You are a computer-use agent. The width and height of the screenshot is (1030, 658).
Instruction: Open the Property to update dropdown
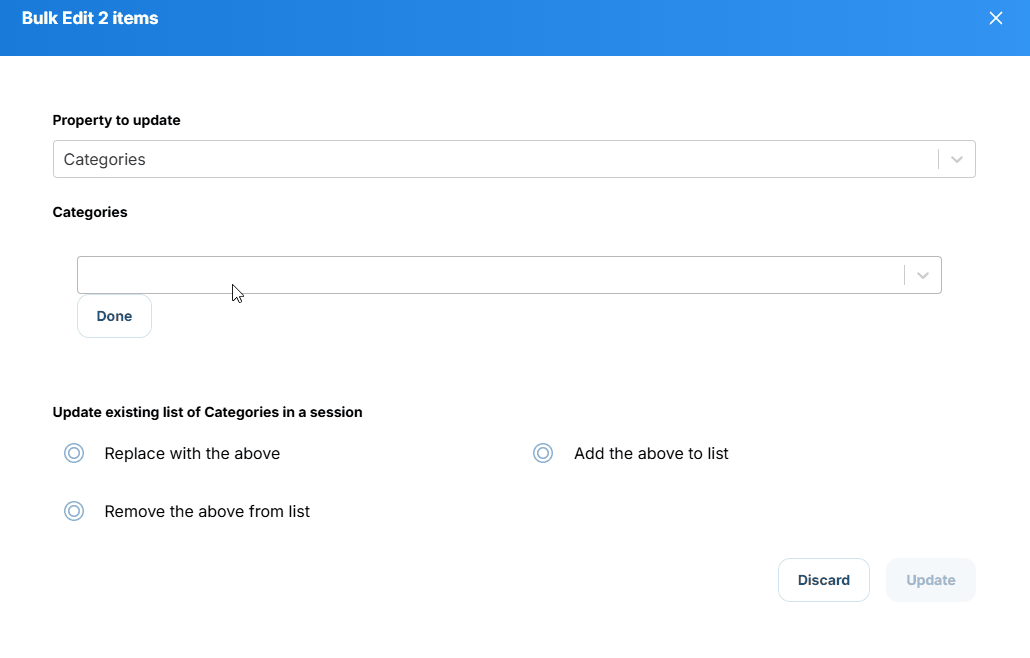514,159
